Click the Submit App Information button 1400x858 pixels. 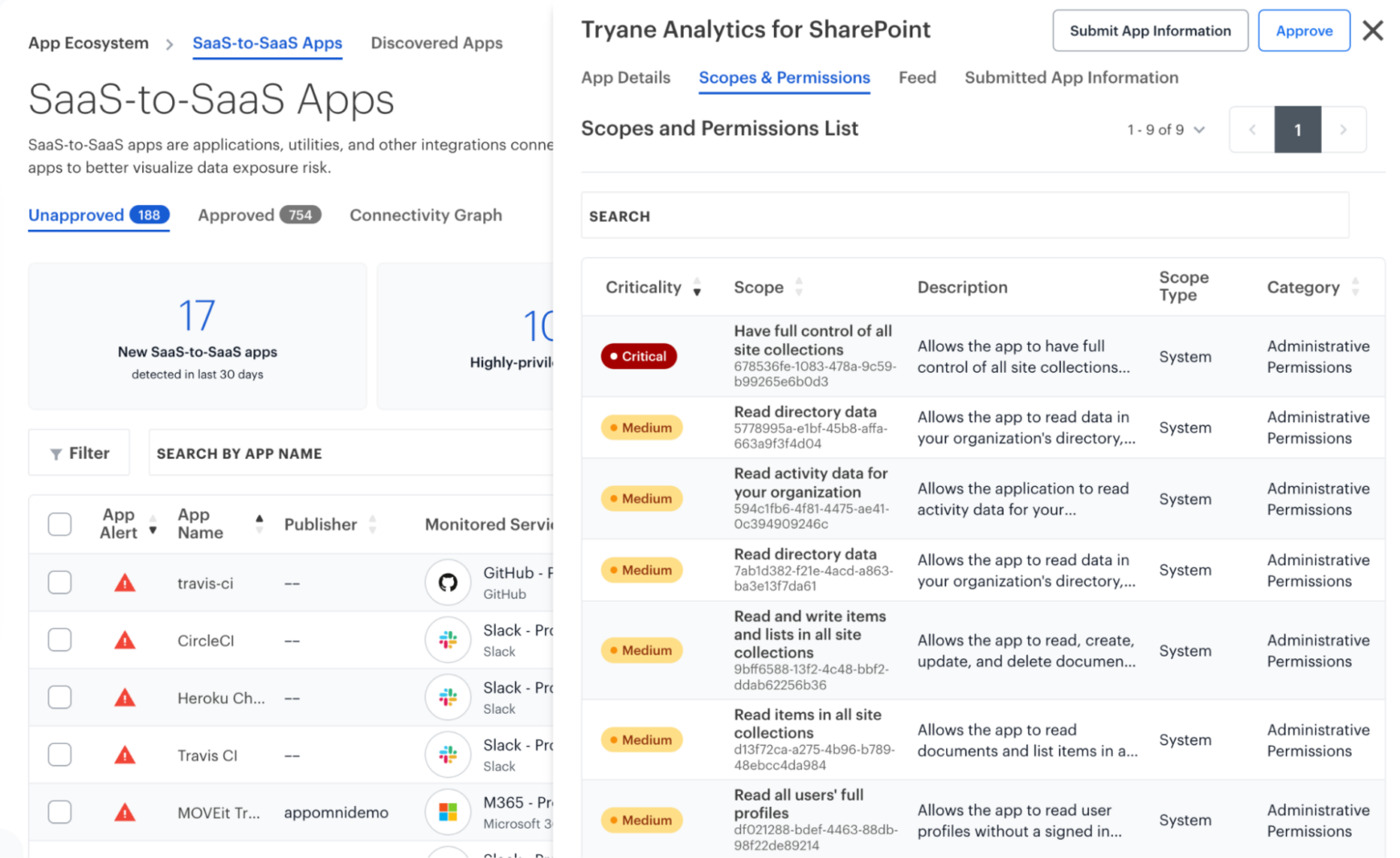[x=1150, y=30]
